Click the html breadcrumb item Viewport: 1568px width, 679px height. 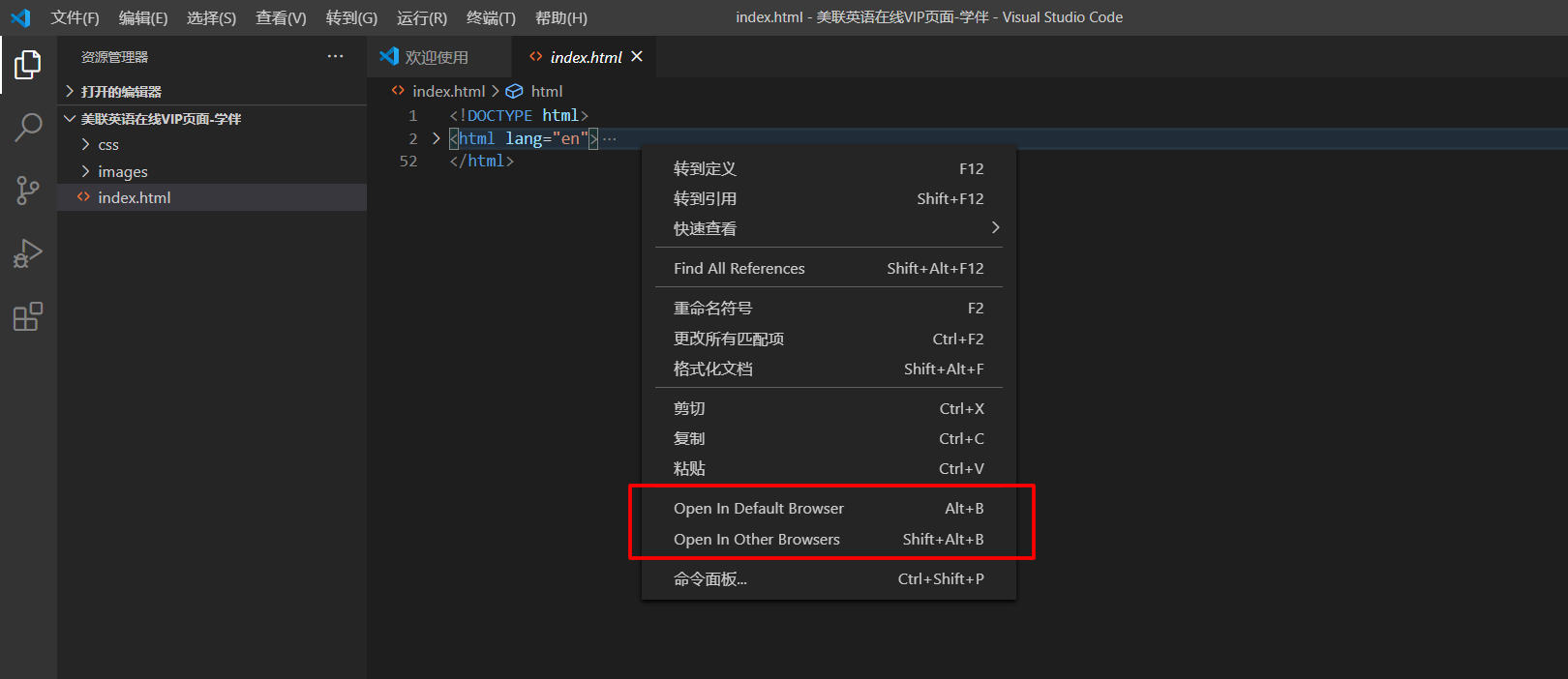pos(547,91)
